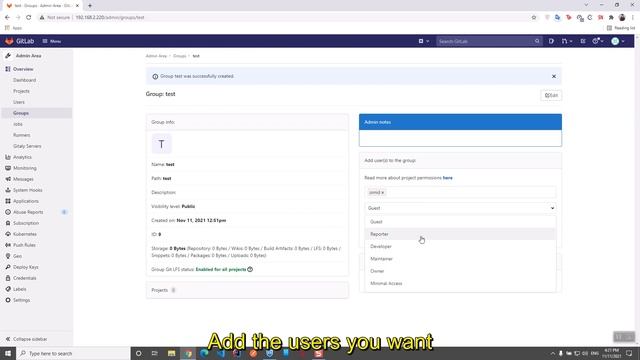Open Abuse Reports section icon

8,212
